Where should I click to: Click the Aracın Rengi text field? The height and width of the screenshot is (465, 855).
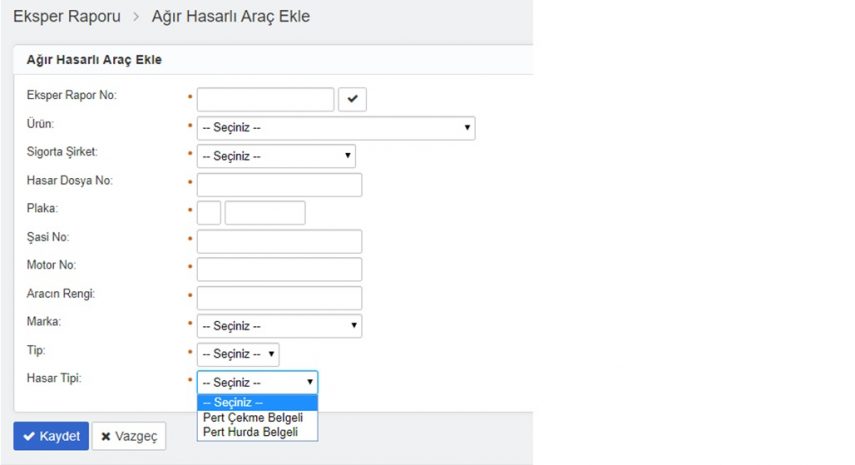[x=279, y=297]
